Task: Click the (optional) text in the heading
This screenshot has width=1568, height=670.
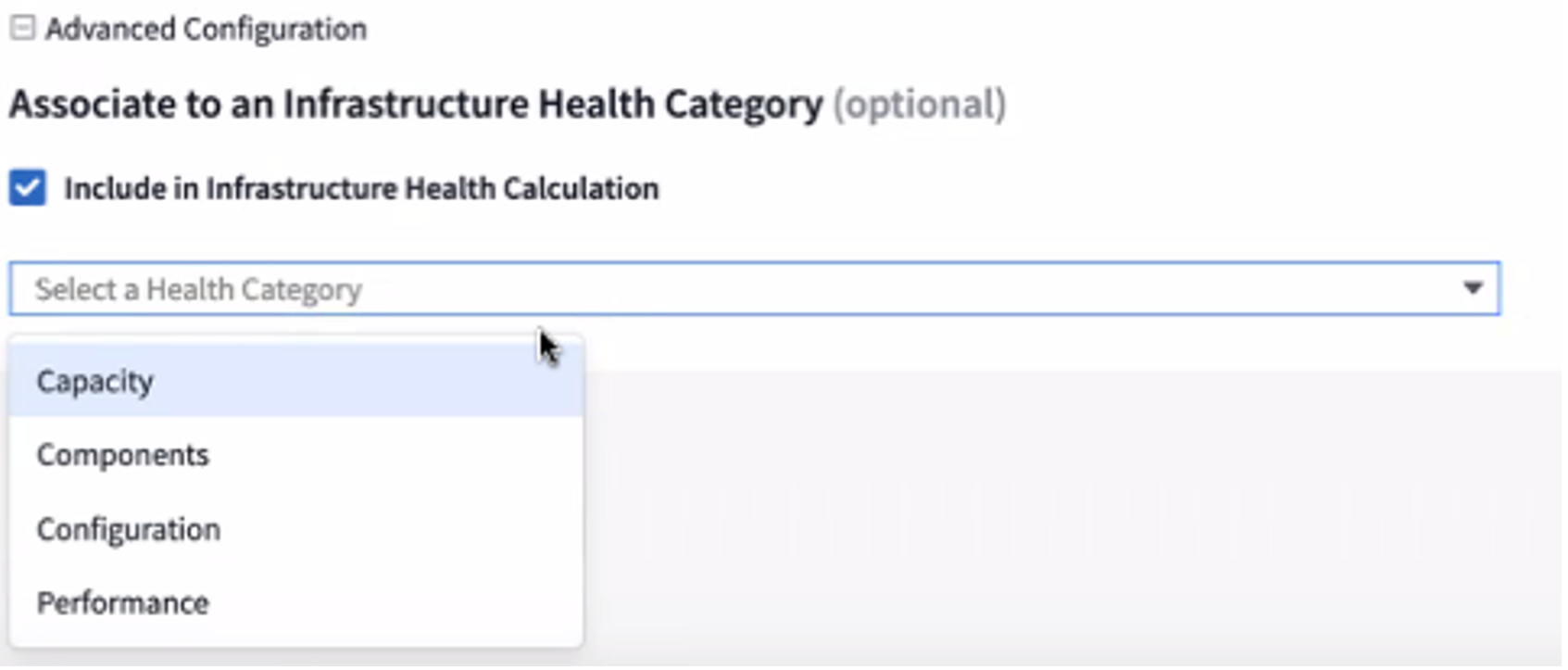Action: pyautogui.click(x=919, y=105)
